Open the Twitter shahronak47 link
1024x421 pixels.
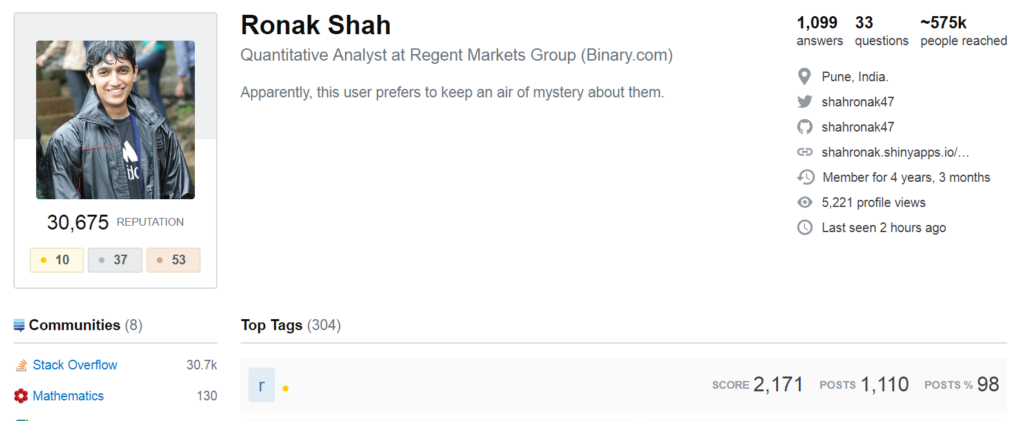click(x=857, y=102)
